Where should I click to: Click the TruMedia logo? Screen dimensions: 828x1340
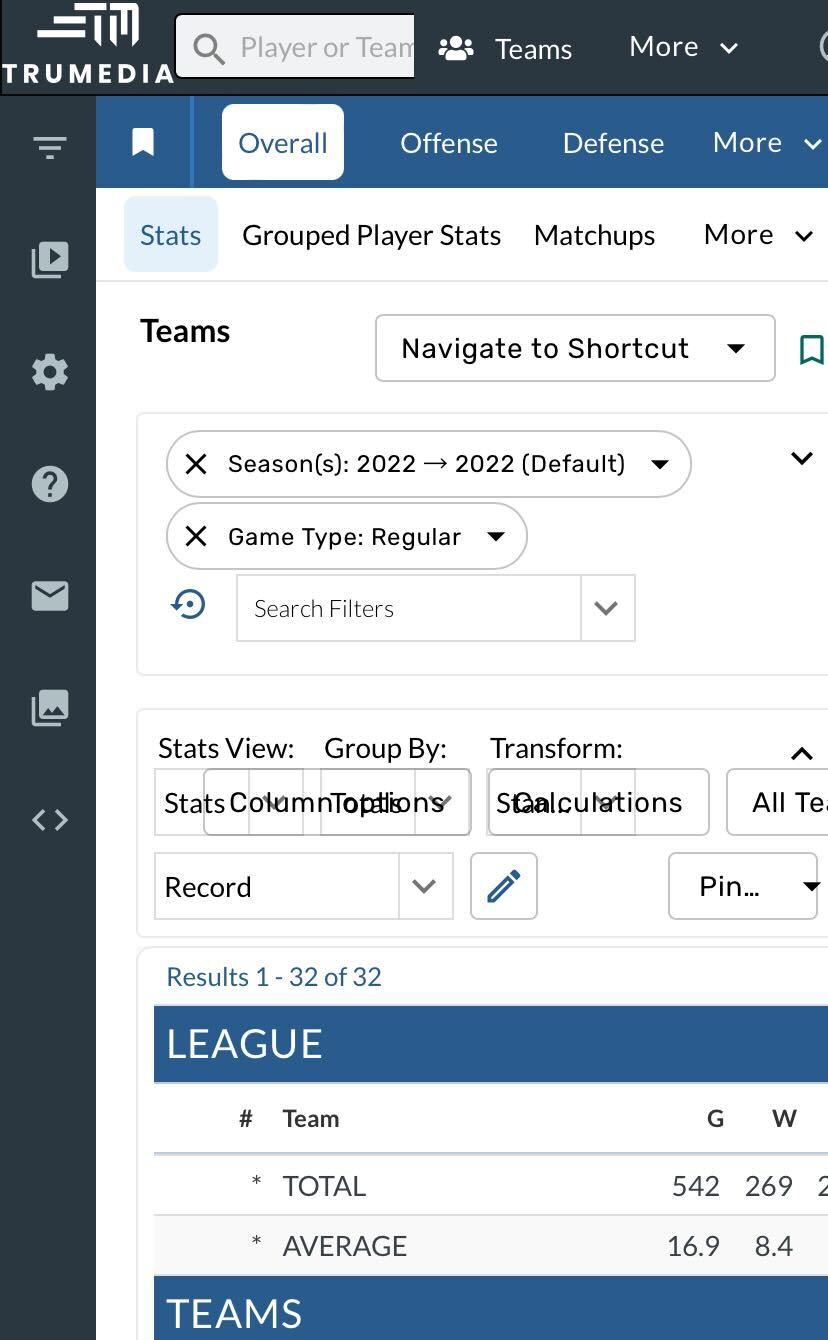[x=87, y=44]
